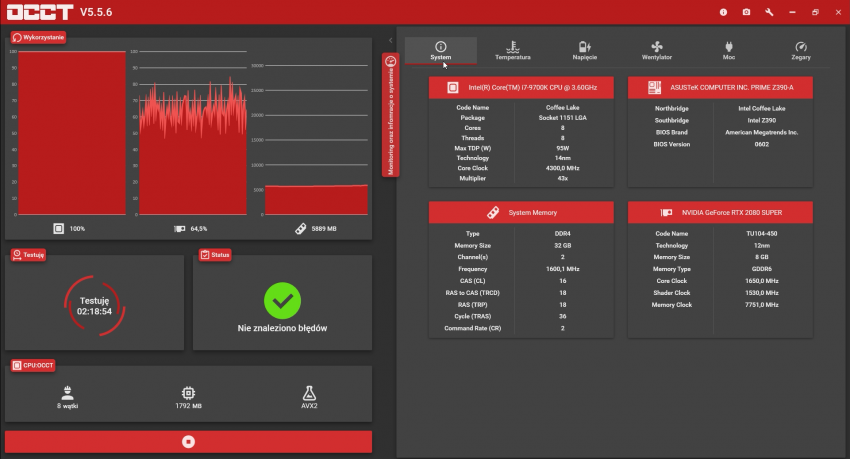Click the Coffee Lake code name value
Image resolution: width=850 pixels, height=459 pixels.
pos(562,107)
